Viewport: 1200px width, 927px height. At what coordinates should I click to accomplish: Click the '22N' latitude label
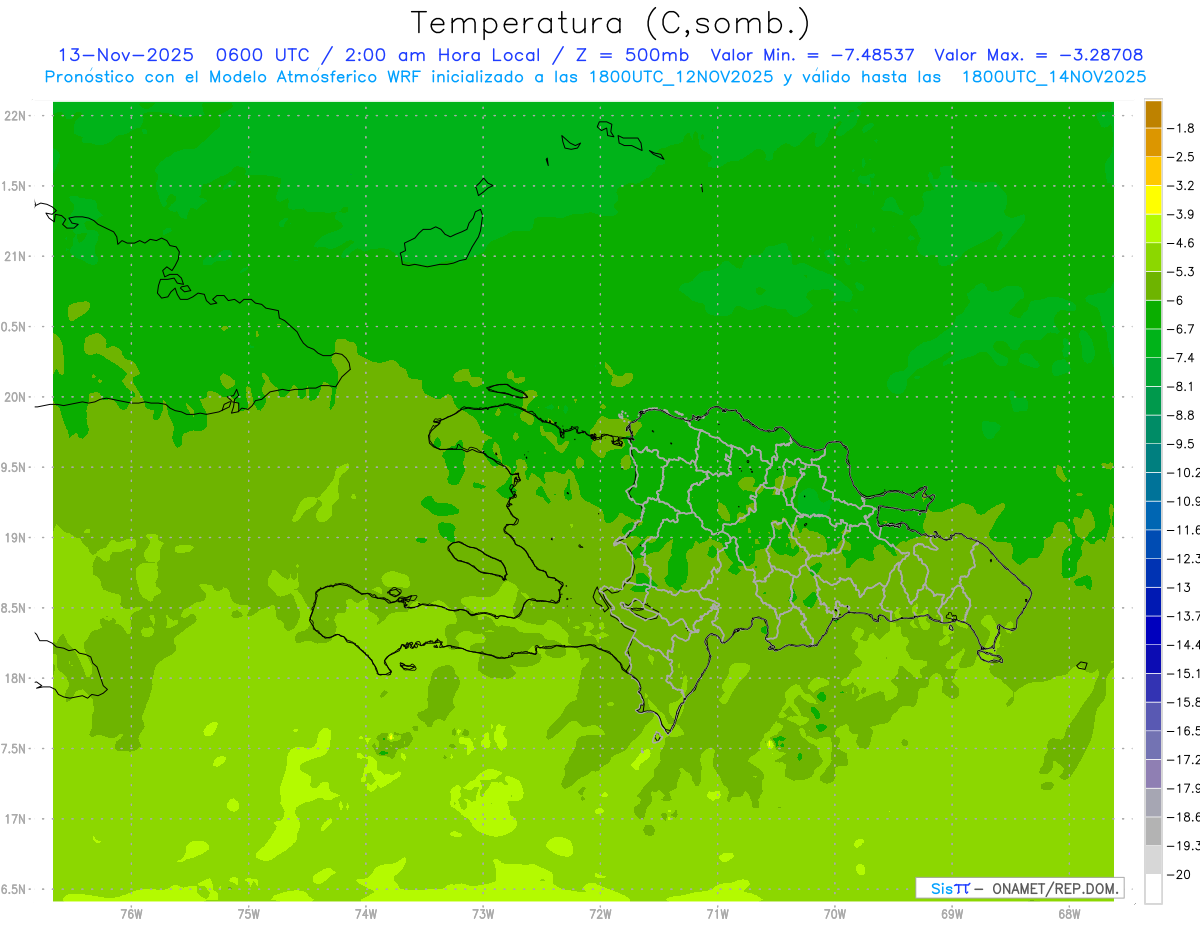pyautogui.click(x=16, y=116)
